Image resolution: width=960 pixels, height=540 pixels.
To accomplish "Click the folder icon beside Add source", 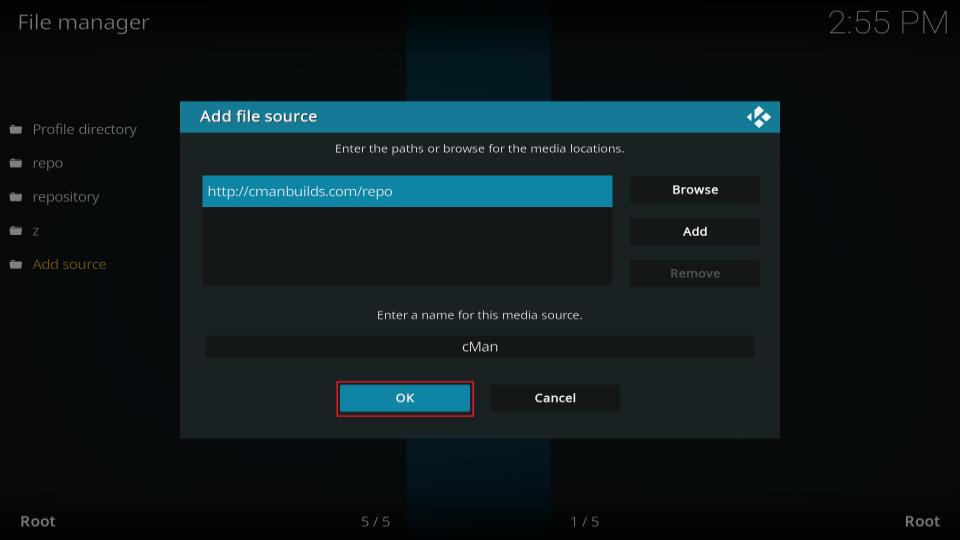I will coord(16,265).
